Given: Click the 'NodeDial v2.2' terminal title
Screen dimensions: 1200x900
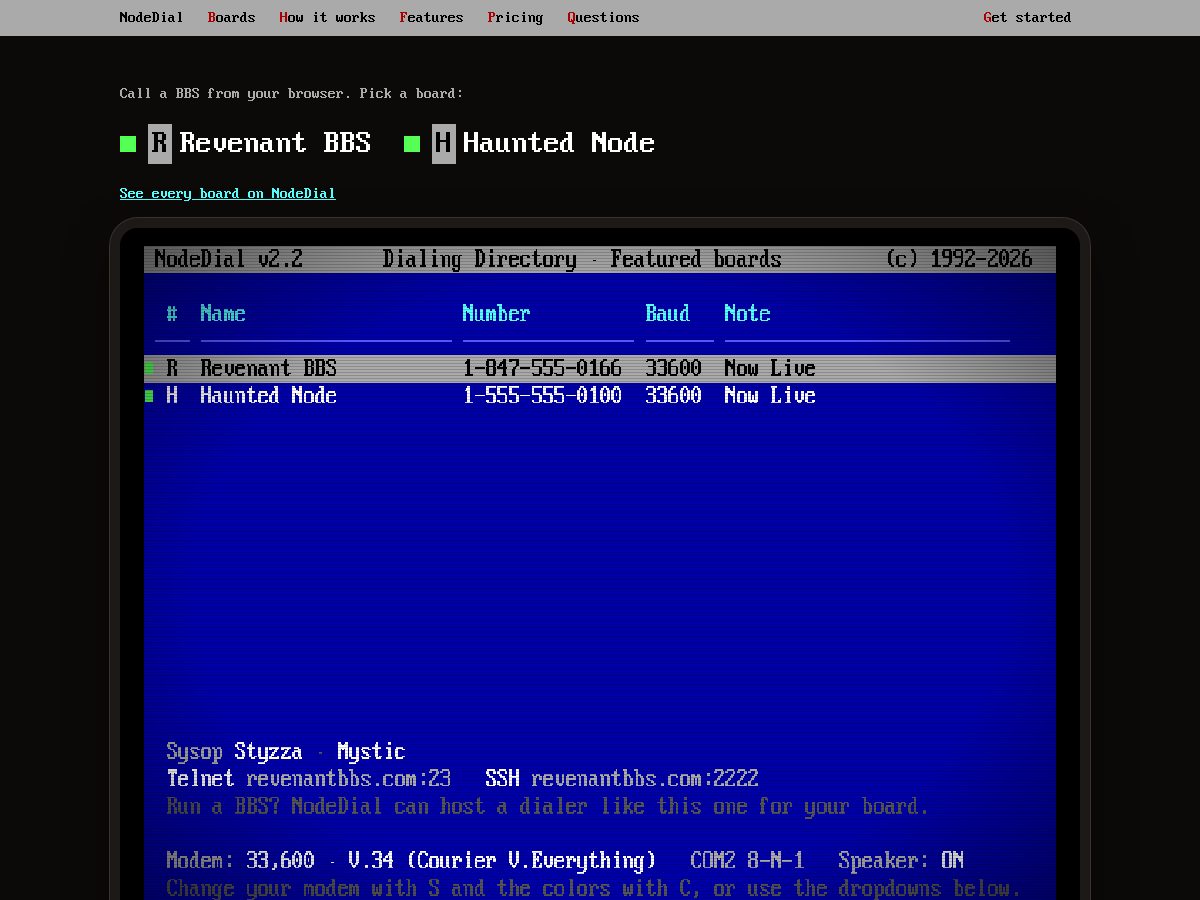Looking at the screenshot, I should 228,260.
